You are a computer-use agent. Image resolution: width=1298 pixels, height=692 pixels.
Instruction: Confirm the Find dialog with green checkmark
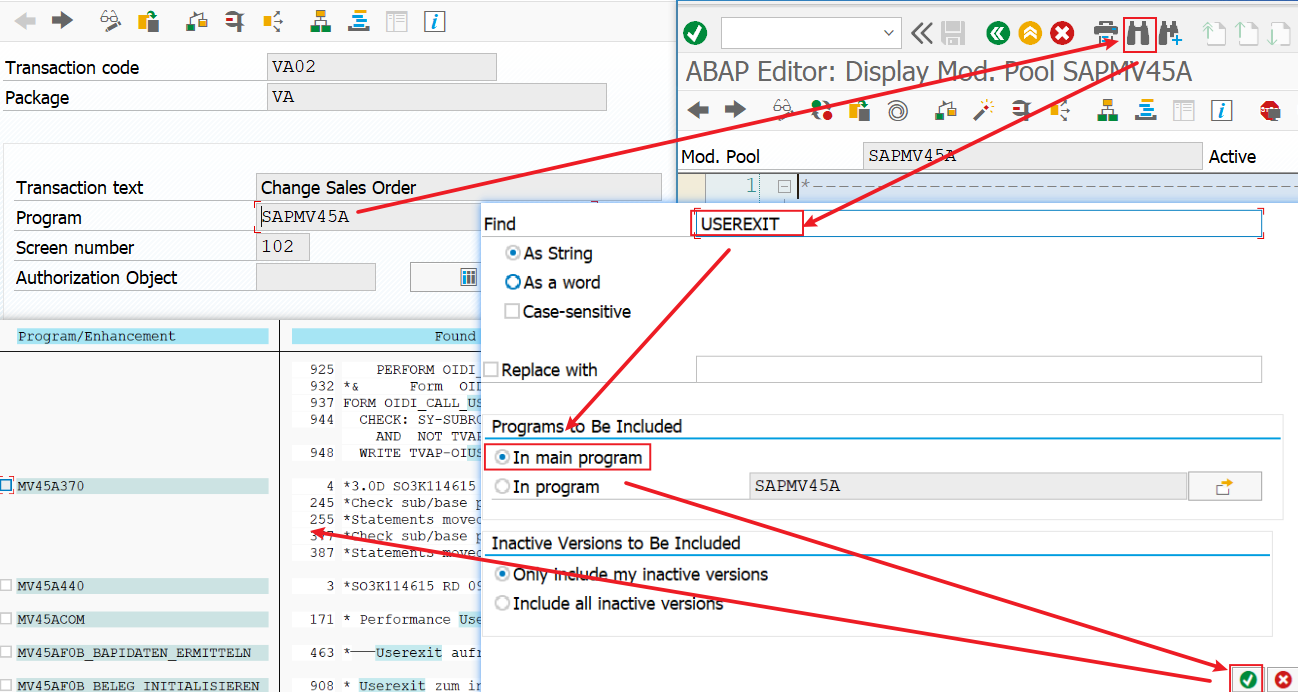coord(1247,680)
